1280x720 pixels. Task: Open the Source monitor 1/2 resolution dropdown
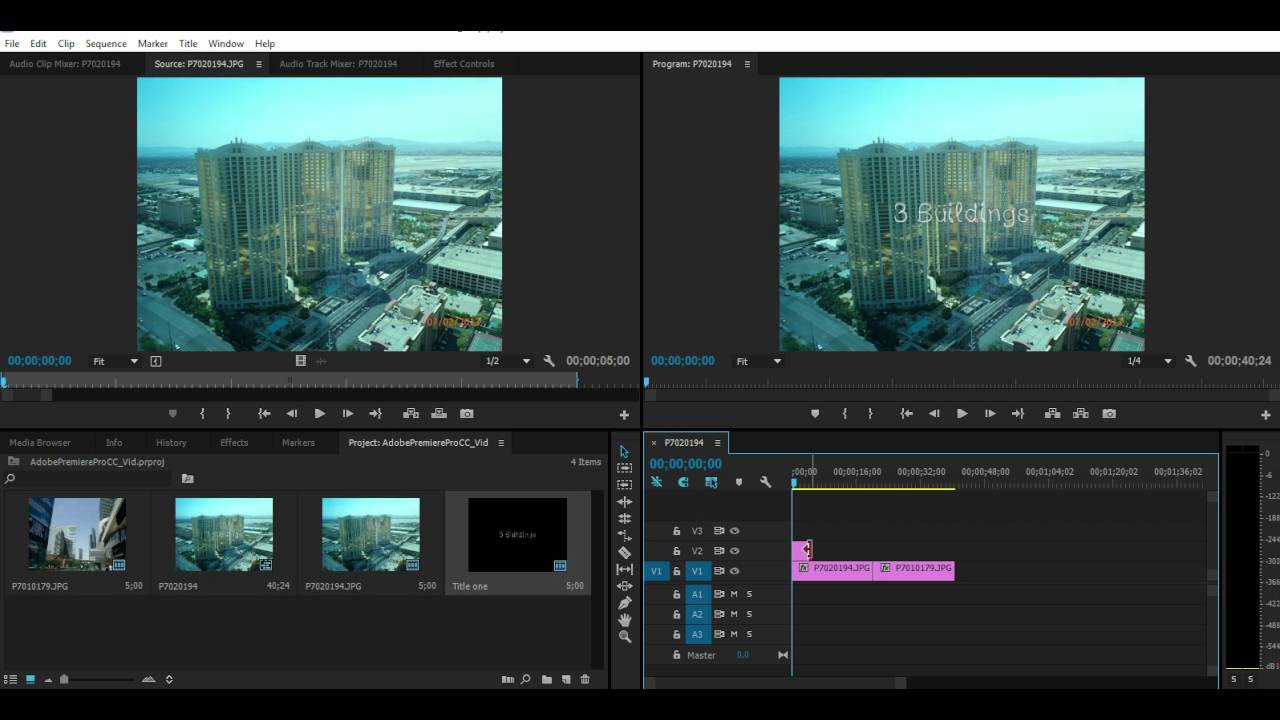tap(508, 361)
